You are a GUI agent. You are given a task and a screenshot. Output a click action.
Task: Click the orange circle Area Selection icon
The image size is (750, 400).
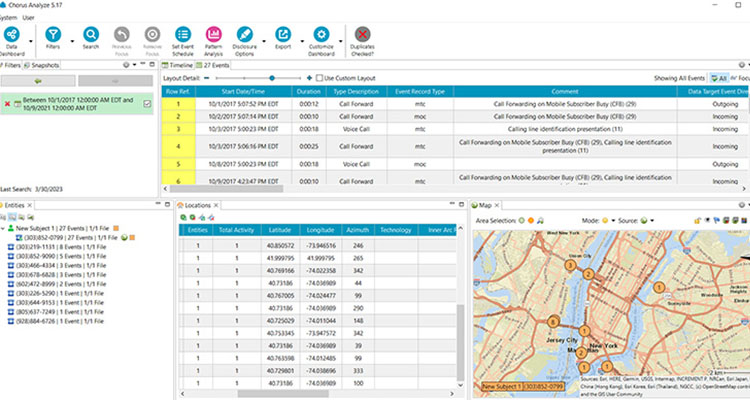pyautogui.click(x=531, y=221)
